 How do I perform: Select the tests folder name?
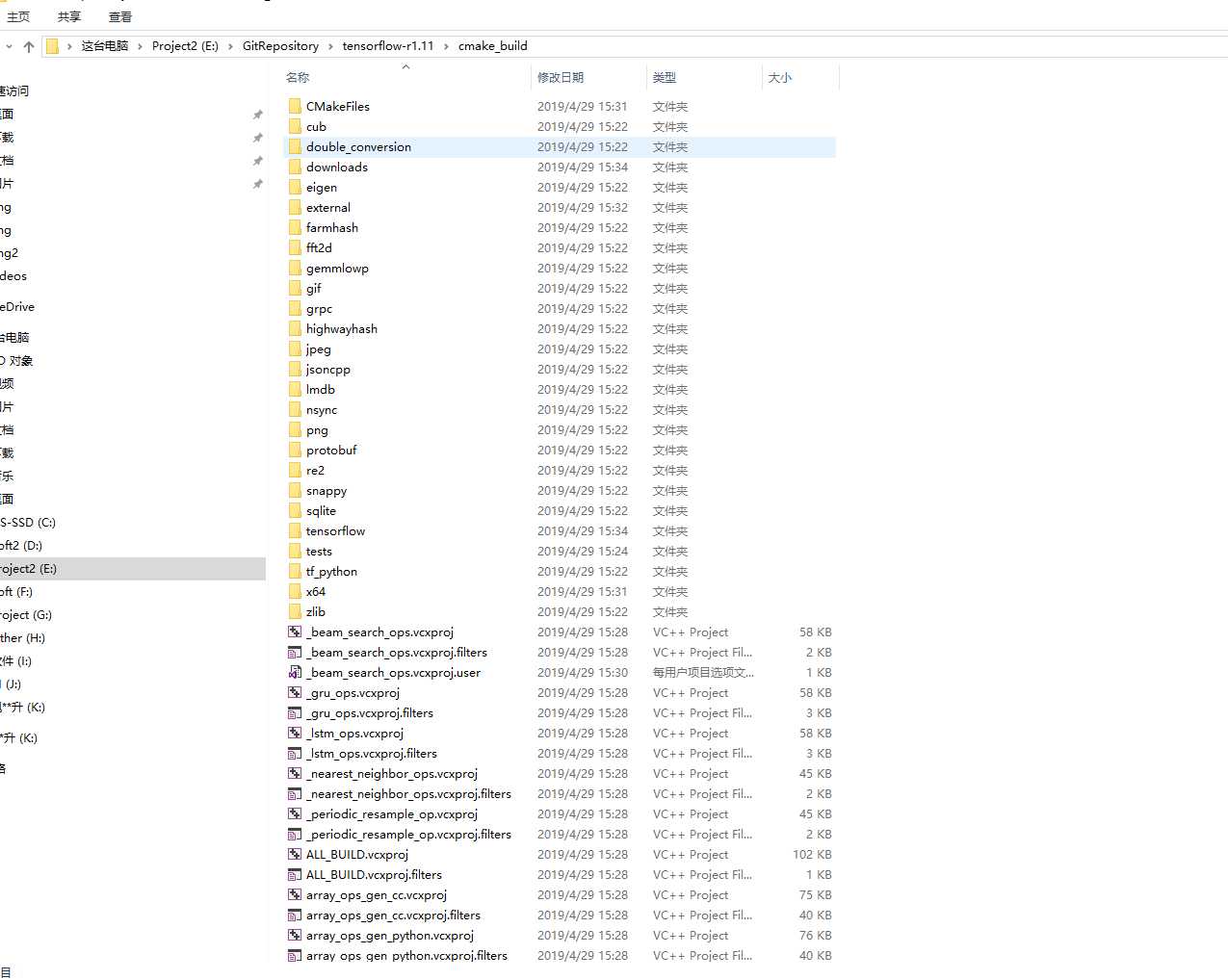[x=319, y=551]
